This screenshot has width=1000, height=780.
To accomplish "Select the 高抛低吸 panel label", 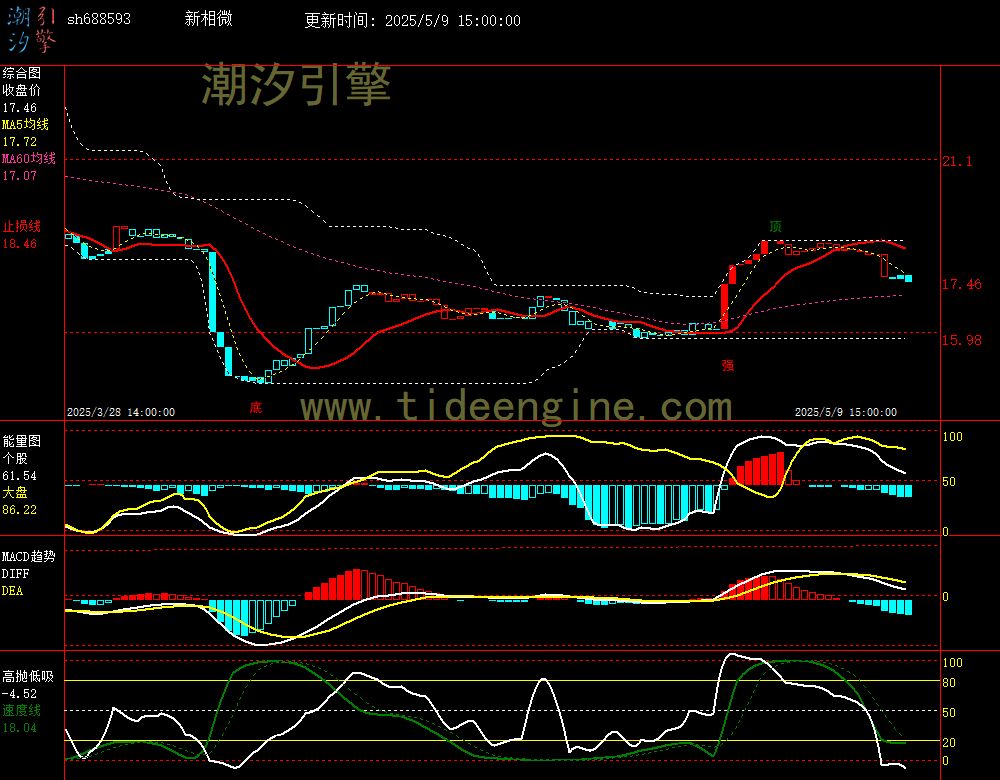I will click(28, 676).
